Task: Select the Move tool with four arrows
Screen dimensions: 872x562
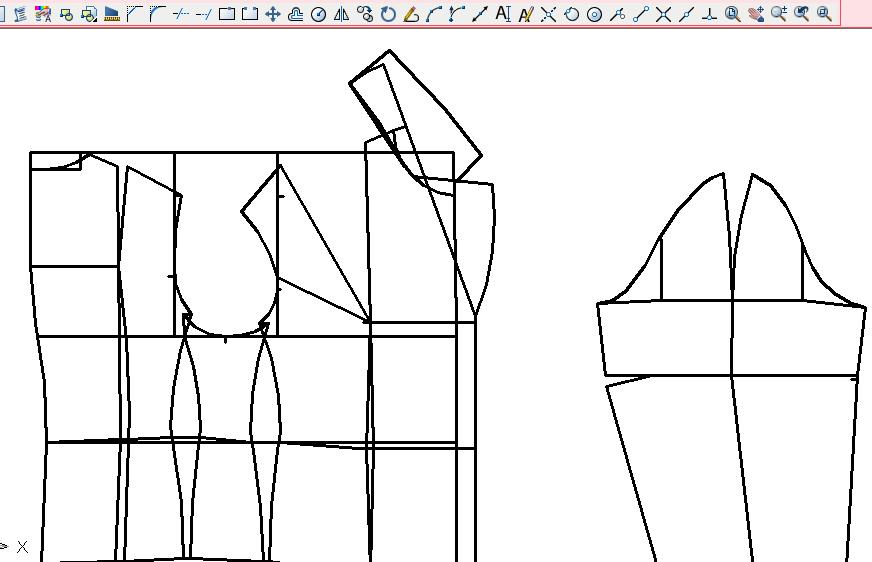Action: (x=272, y=14)
